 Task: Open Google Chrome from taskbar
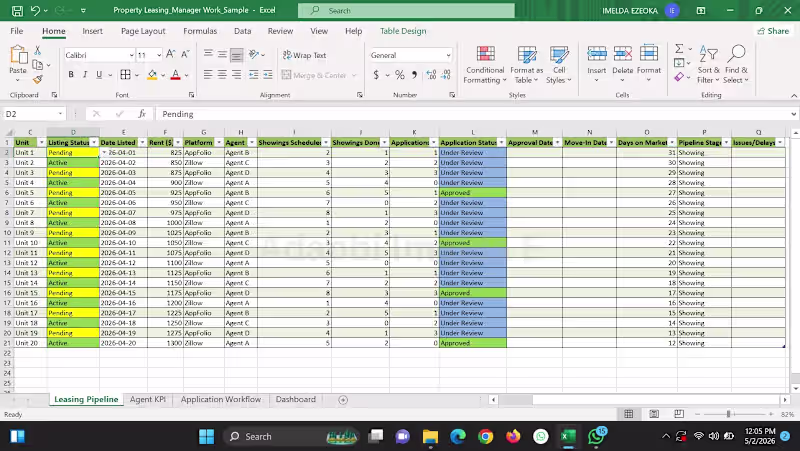pyautogui.click(x=486, y=437)
